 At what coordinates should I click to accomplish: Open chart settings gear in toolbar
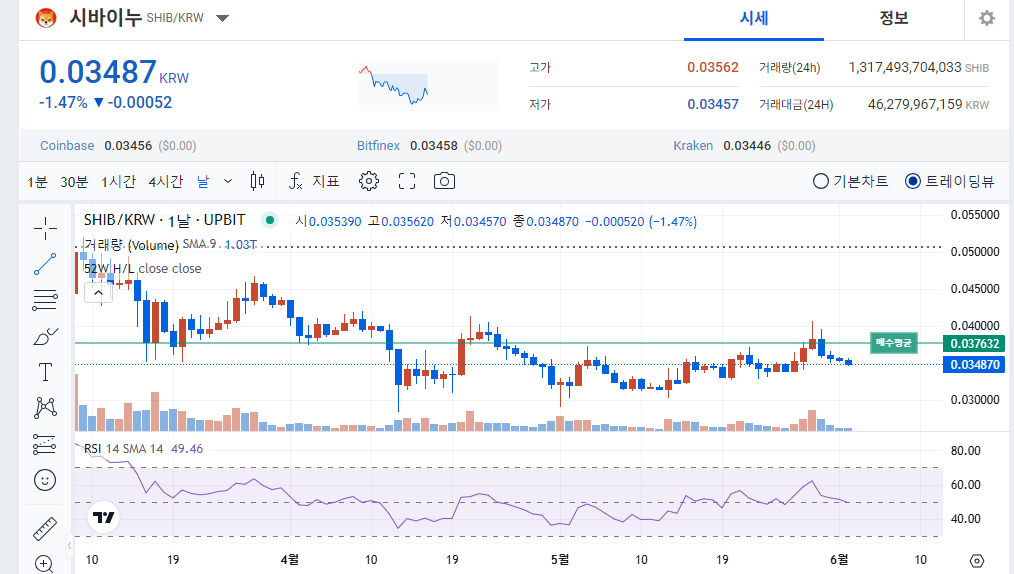[x=369, y=182]
